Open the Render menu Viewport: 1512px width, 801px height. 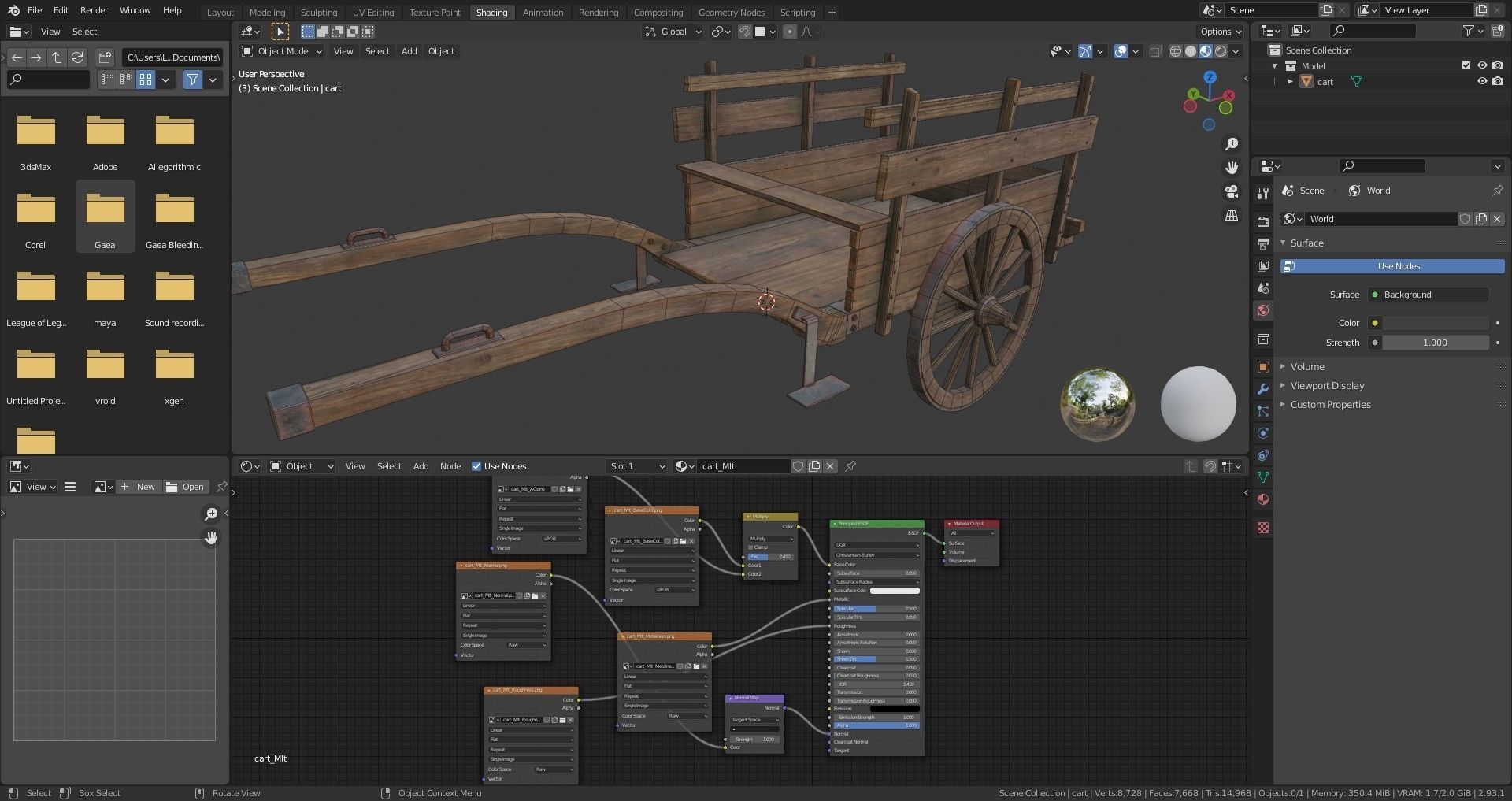(x=94, y=10)
